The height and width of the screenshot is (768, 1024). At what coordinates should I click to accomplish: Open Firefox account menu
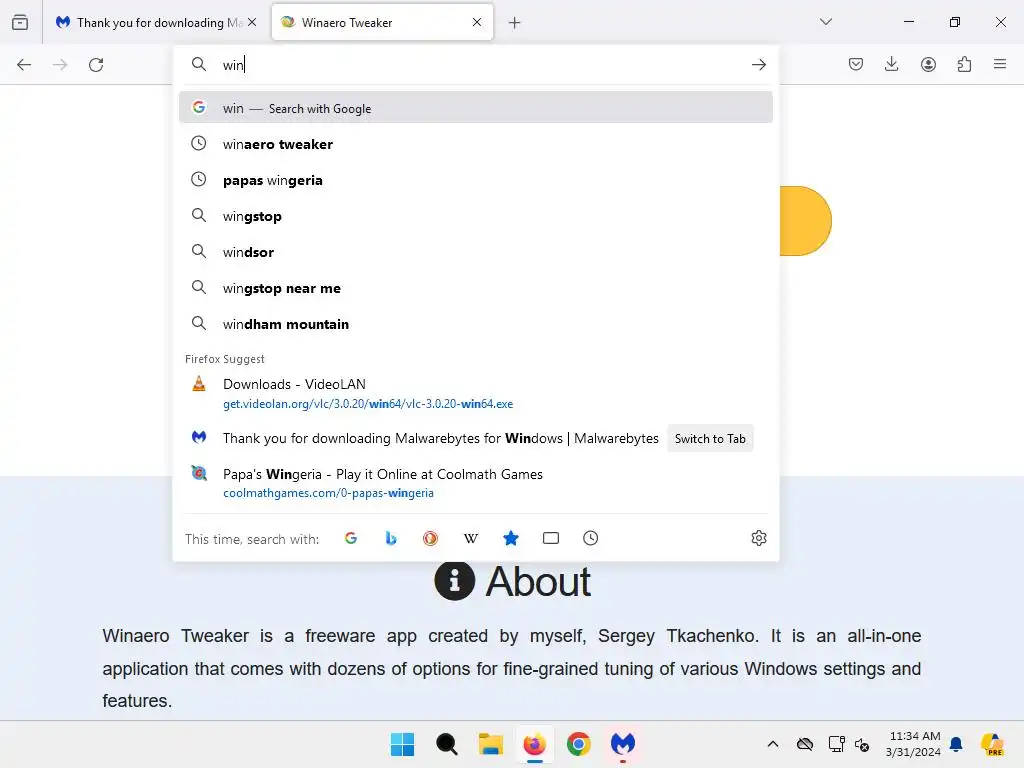point(928,64)
